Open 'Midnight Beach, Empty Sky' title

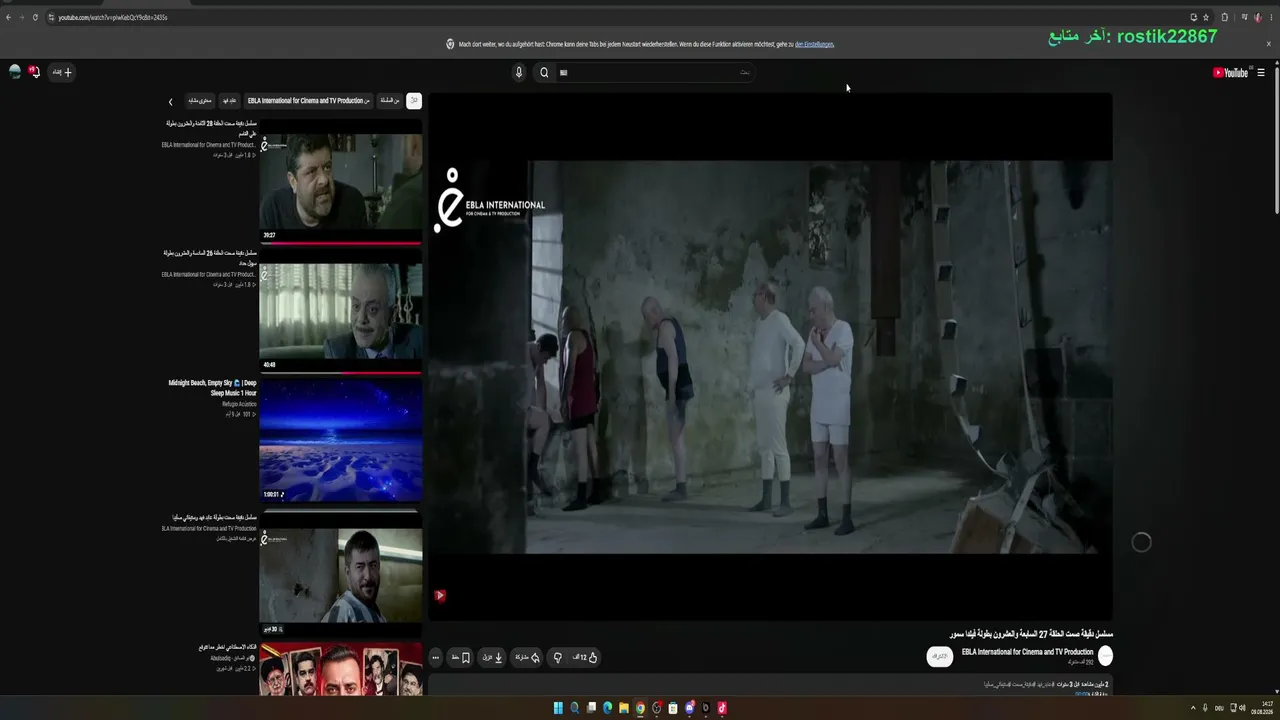(x=212, y=388)
